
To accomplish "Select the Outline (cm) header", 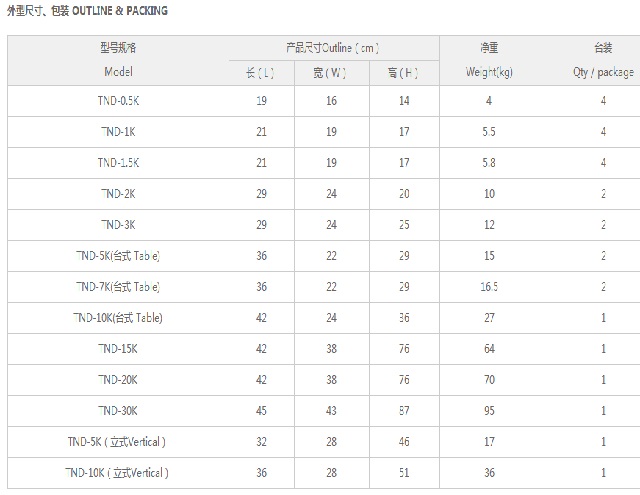I will coord(332,48).
